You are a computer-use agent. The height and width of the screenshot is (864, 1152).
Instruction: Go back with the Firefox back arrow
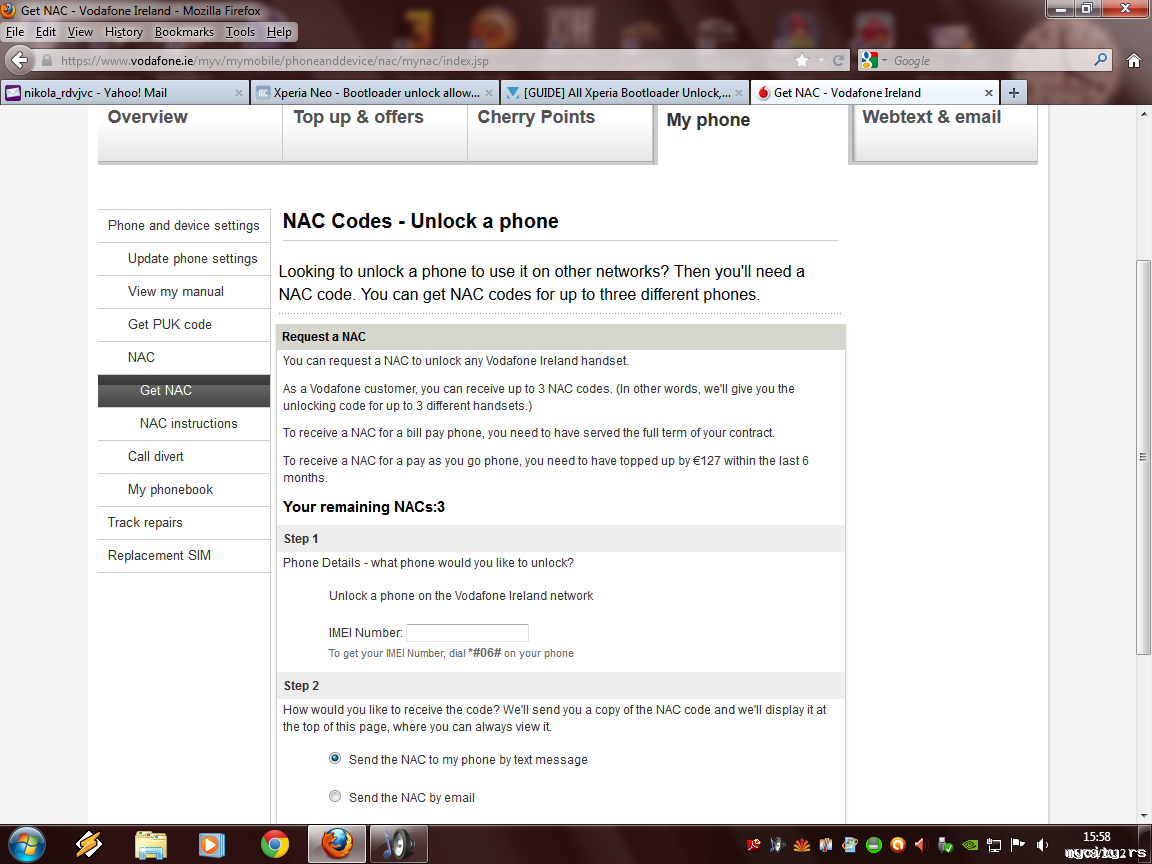20,60
